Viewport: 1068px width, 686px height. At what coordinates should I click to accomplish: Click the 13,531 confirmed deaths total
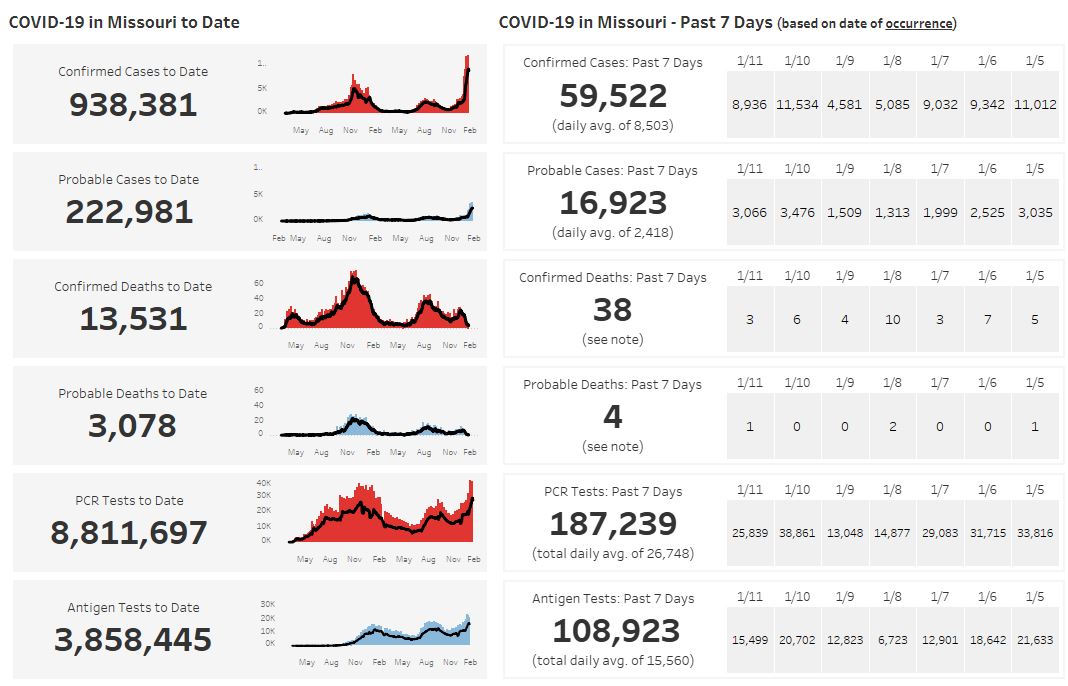coord(133,319)
